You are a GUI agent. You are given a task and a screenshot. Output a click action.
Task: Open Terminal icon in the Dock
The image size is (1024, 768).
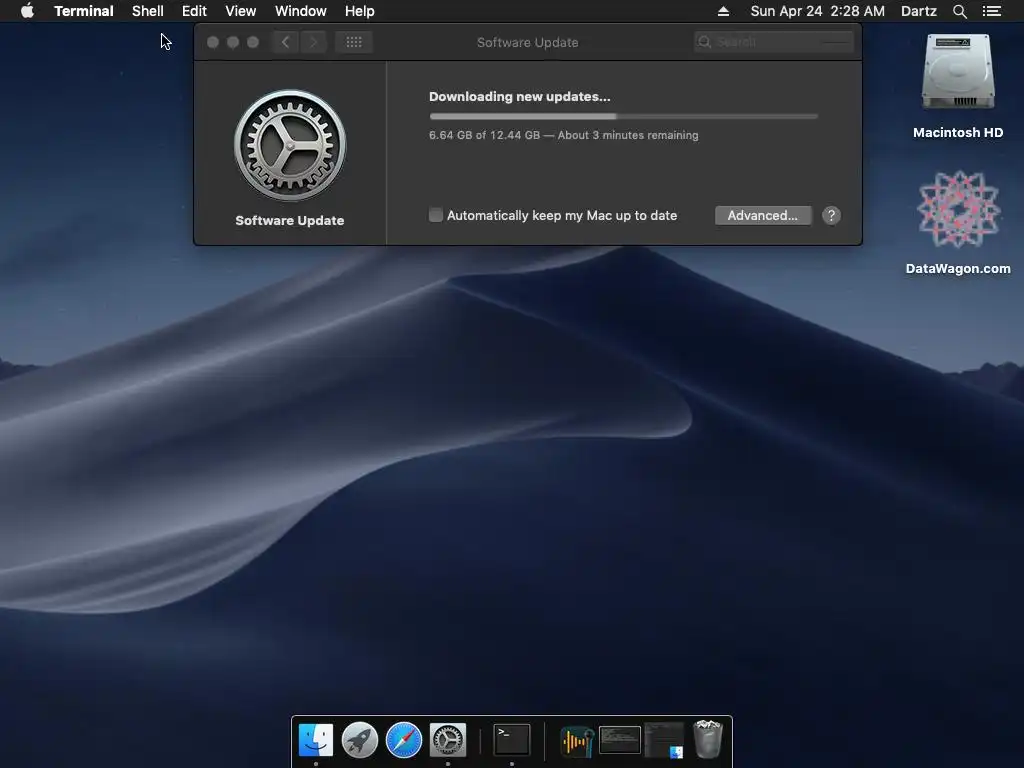point(511,740)
